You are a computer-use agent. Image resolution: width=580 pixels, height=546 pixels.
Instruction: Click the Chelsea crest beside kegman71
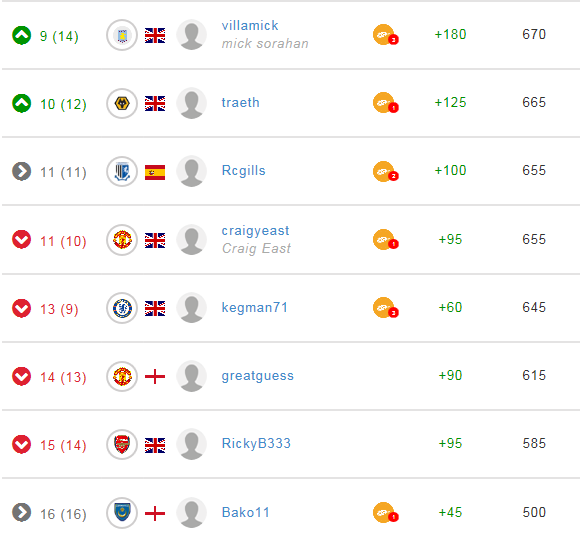pos(122,308)
